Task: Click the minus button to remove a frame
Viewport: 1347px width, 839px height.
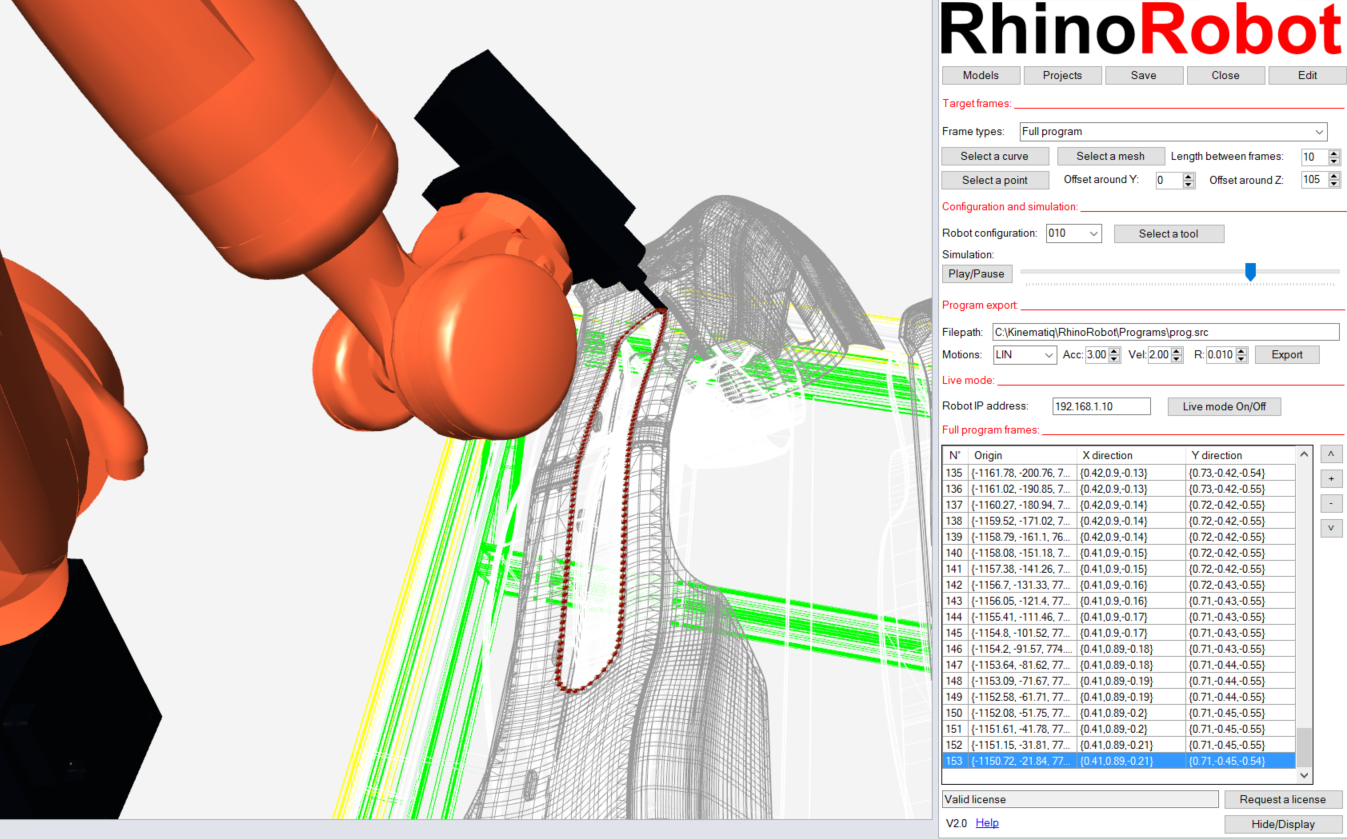Action: [x=1331, y=503]
